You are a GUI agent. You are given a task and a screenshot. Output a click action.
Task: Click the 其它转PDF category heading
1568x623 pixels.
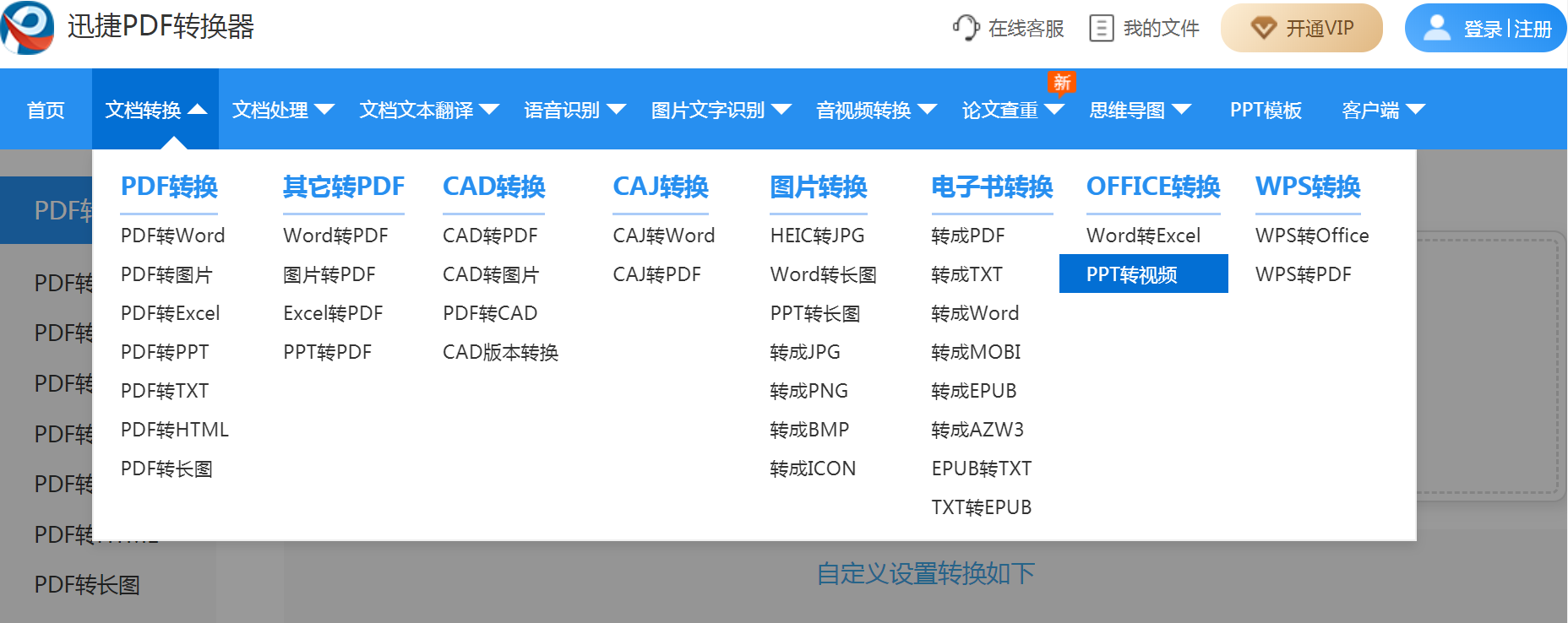[344, 187]
